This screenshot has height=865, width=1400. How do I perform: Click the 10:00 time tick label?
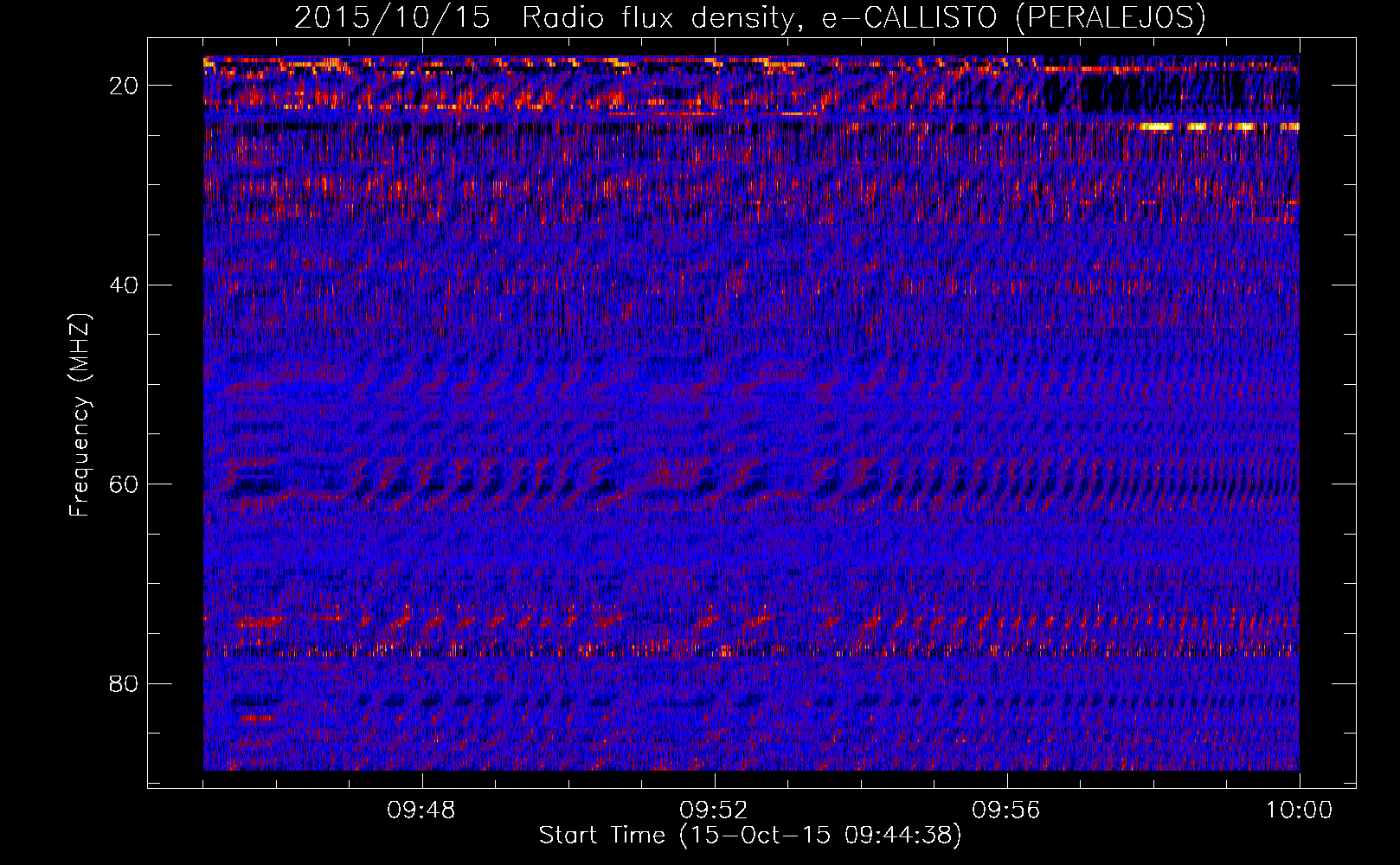[x=1299, y=811]
